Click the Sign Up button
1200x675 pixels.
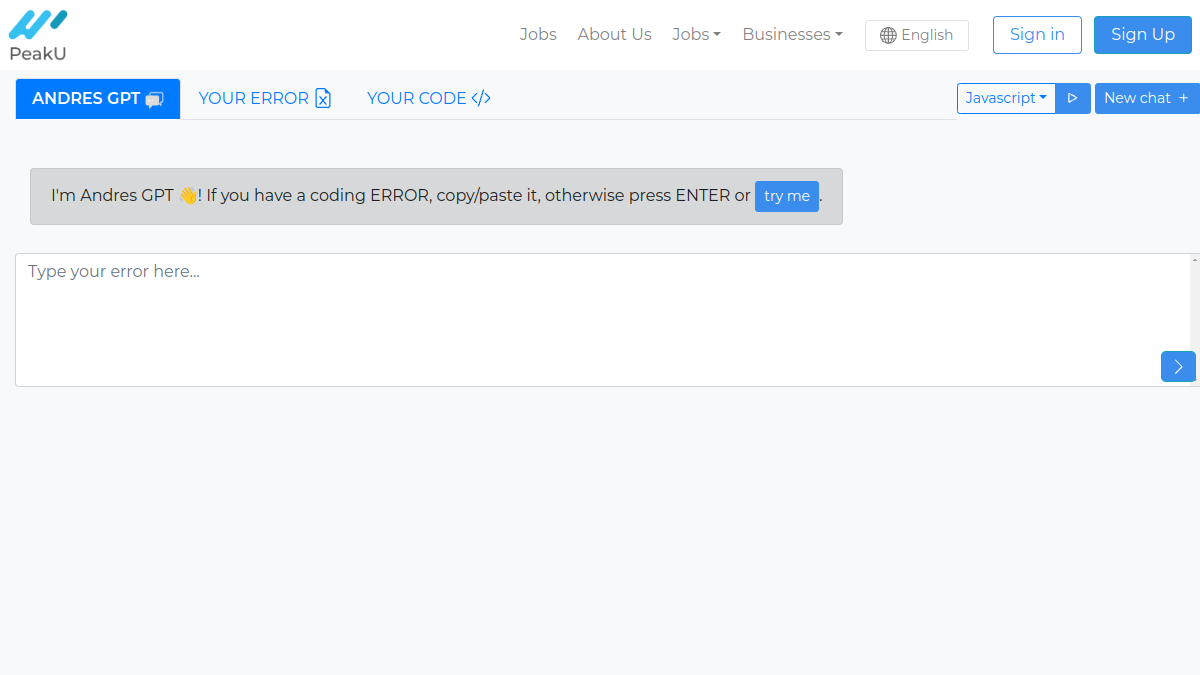(x=1143, y=35)
